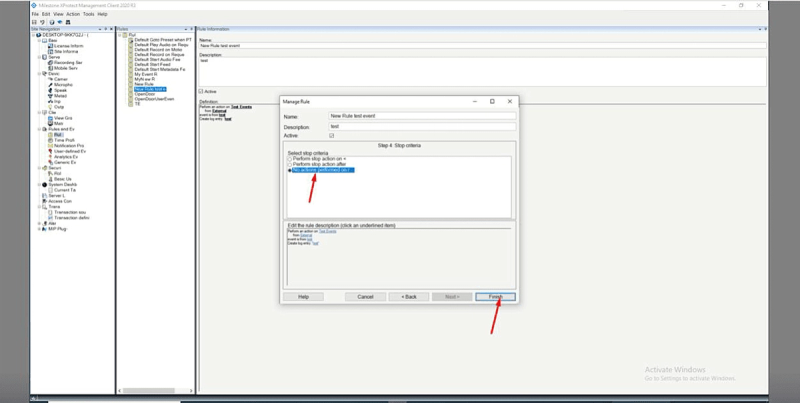Click the Site Informa icon in the tree
Viewport: 800px width, 403px height.
coord(51,52)
